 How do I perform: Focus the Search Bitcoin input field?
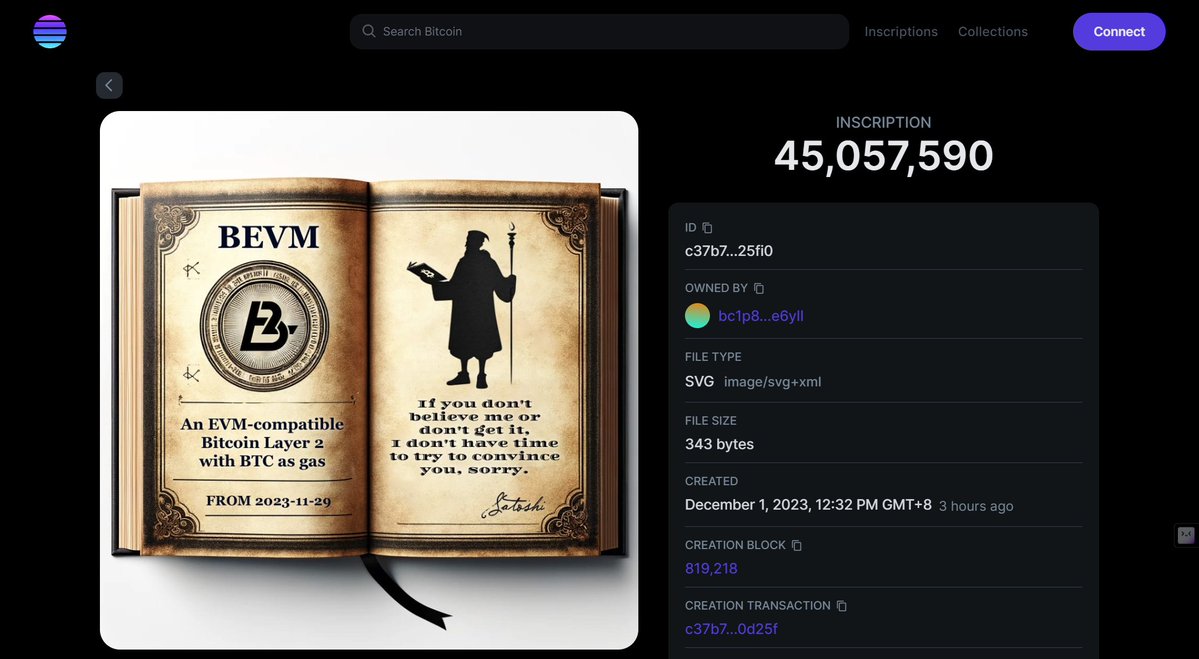[599, 31]
